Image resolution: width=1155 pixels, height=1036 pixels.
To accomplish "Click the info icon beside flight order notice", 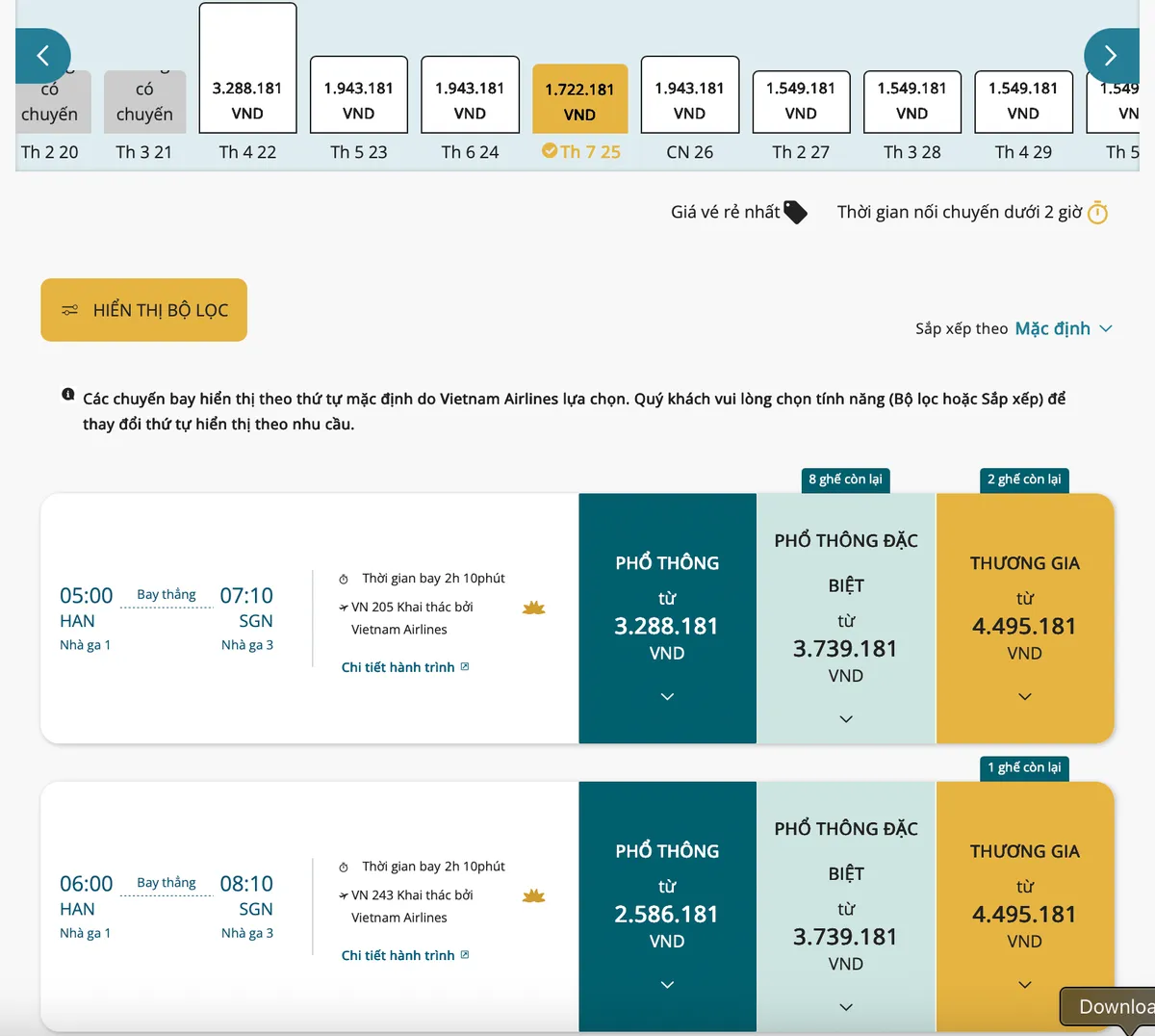I will (x=68, y=395).
